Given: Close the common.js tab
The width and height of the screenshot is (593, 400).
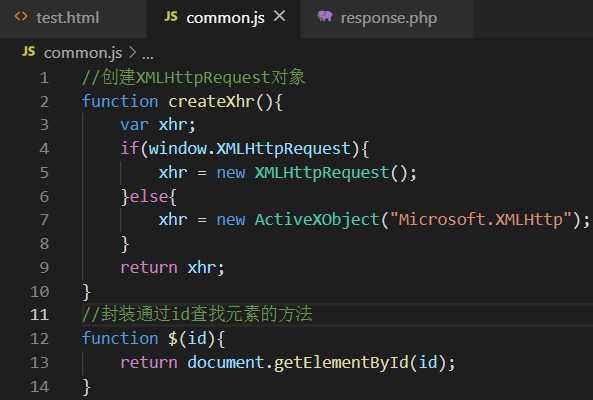Looking at the screenshot, I should click(x=279, y=16).
